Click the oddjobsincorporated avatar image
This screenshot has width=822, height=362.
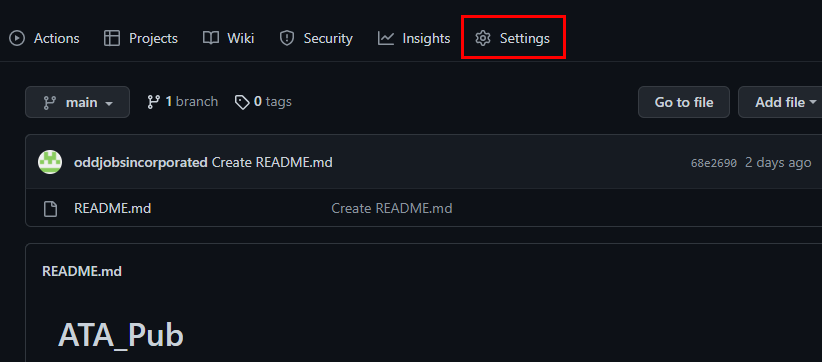50,162
